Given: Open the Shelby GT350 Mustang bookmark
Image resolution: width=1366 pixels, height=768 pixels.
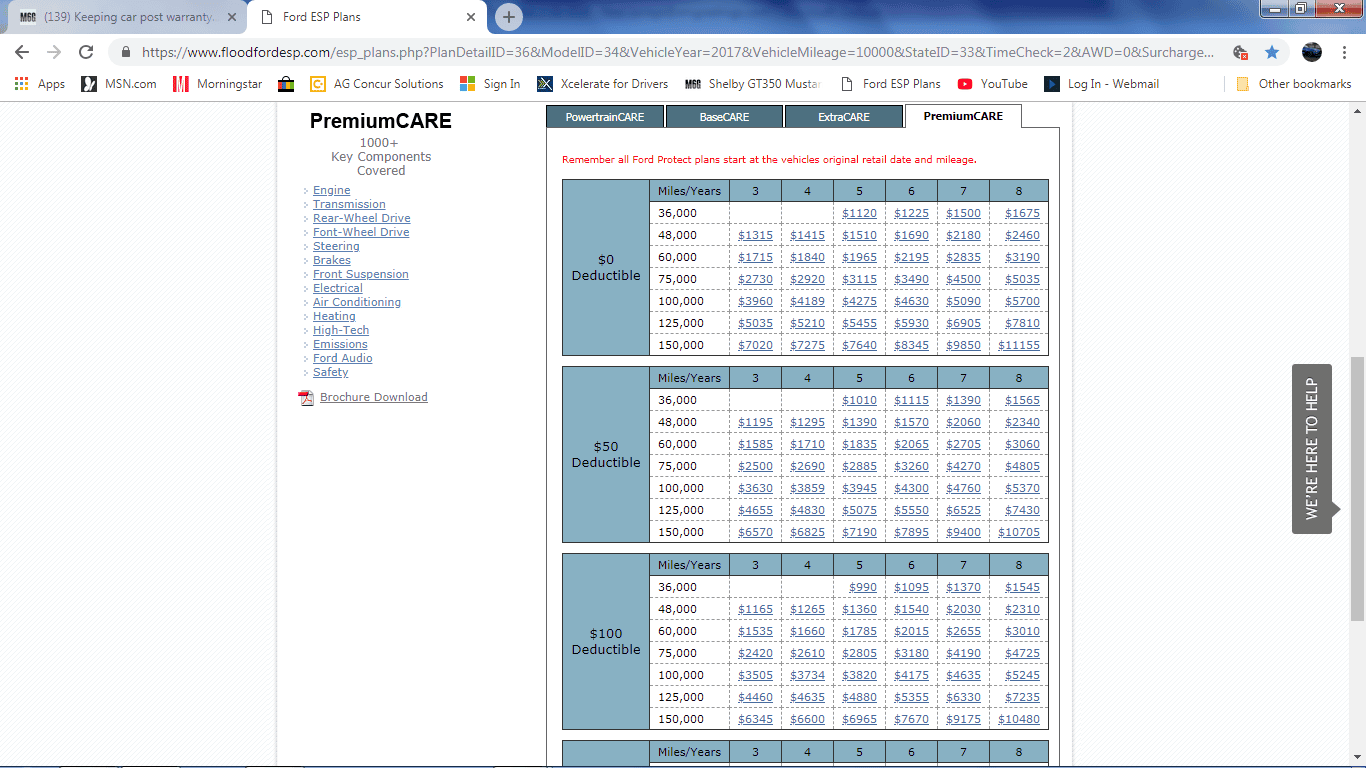Looking at the screenshot, I should [x=753, y=84].
